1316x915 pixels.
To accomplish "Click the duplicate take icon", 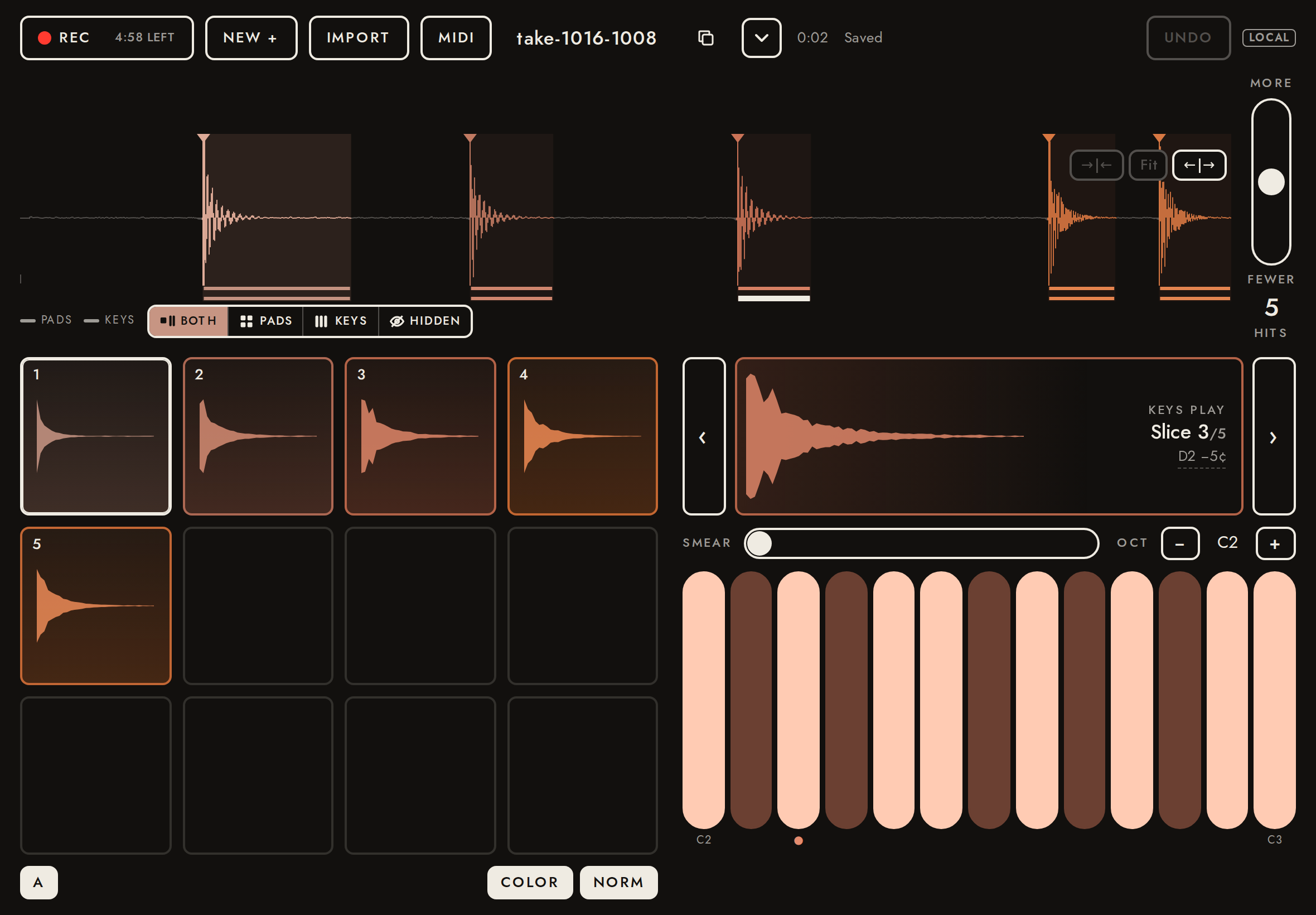I will 706,38.
